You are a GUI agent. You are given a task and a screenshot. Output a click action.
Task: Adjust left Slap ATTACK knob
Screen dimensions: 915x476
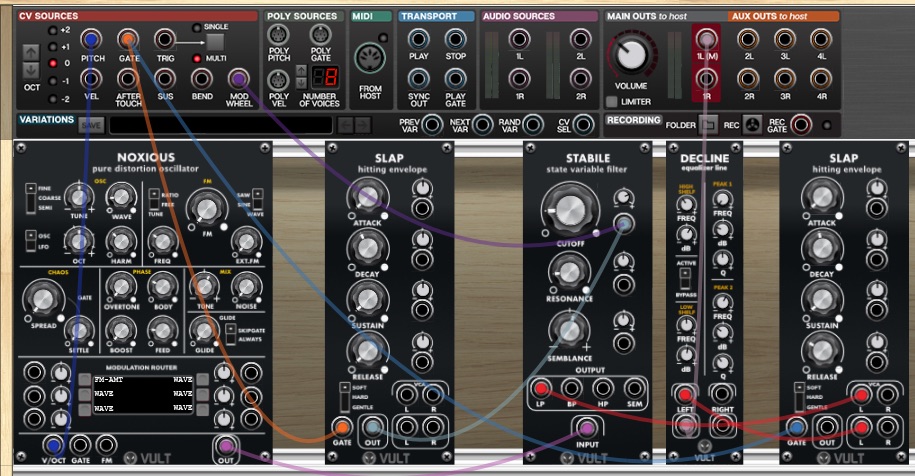point(367,197)
